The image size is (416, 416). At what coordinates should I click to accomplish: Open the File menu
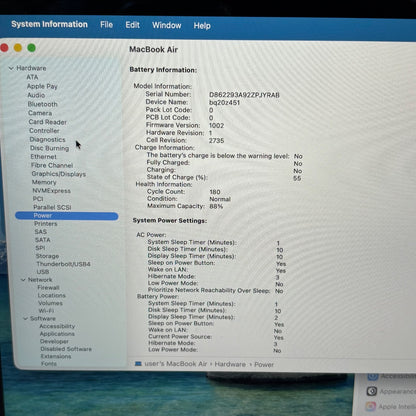(106, 25)
